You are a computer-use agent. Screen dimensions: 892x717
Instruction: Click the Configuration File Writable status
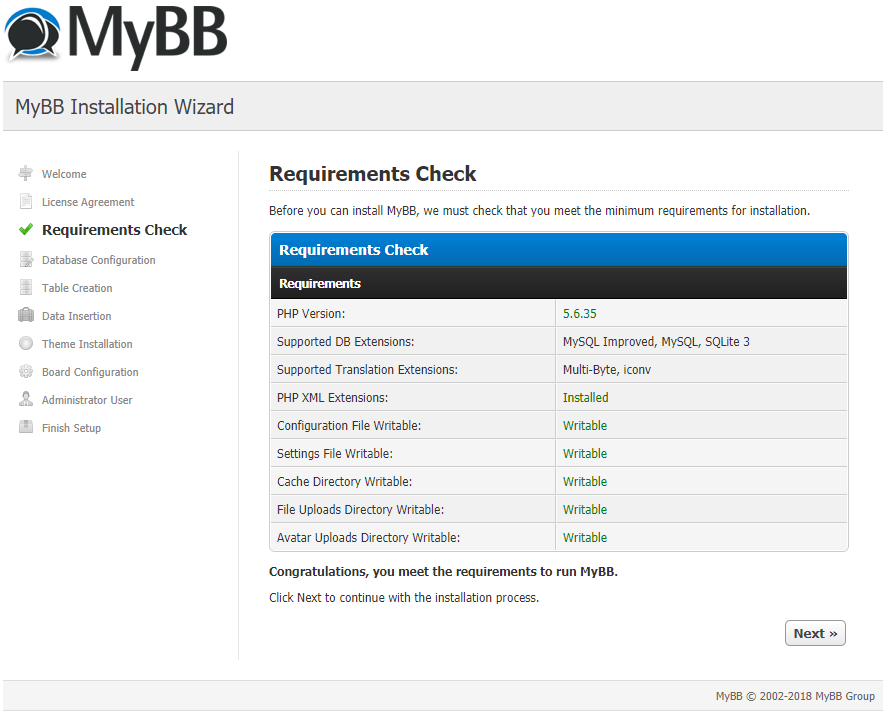pyautogui.click(x=584, y=426)
